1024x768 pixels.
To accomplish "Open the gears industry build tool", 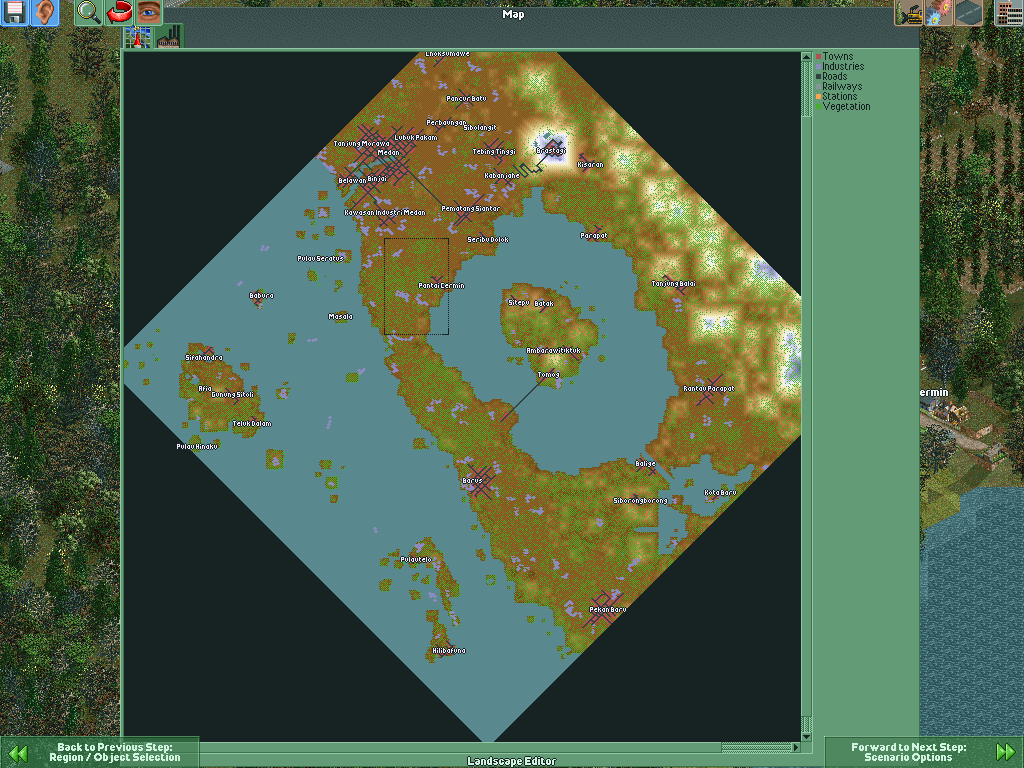I will [x=938, y=12].
